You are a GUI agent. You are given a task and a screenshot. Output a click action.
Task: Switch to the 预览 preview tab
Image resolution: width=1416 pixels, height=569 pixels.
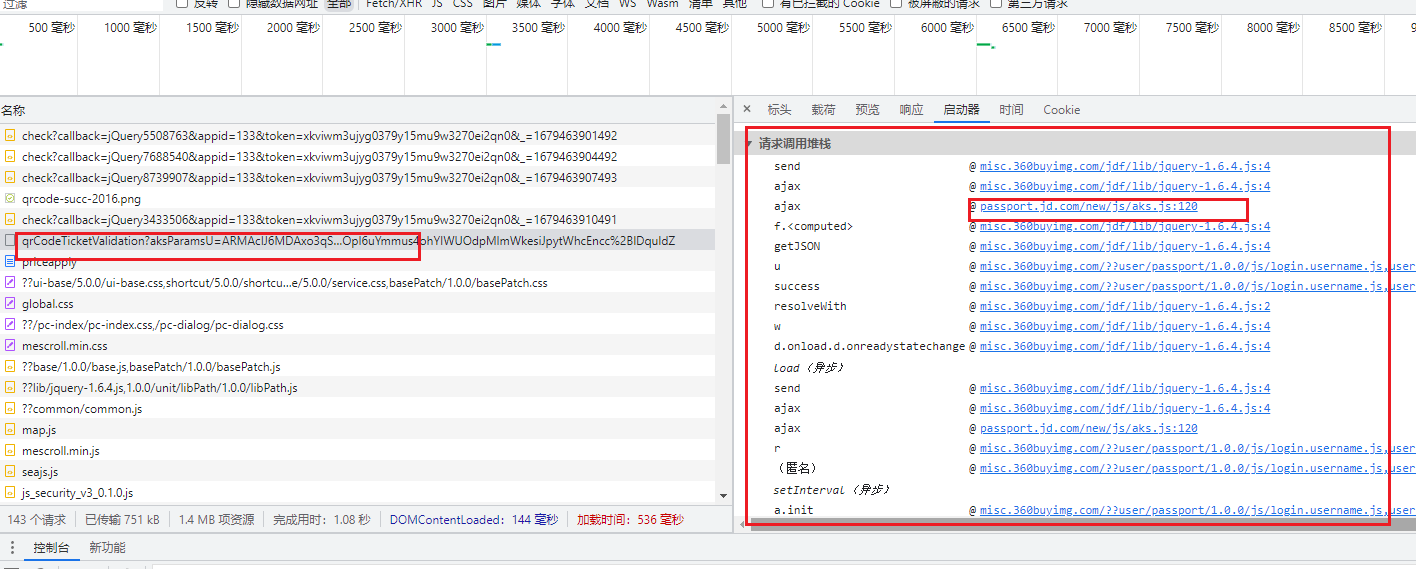click(x=867, y=110)
